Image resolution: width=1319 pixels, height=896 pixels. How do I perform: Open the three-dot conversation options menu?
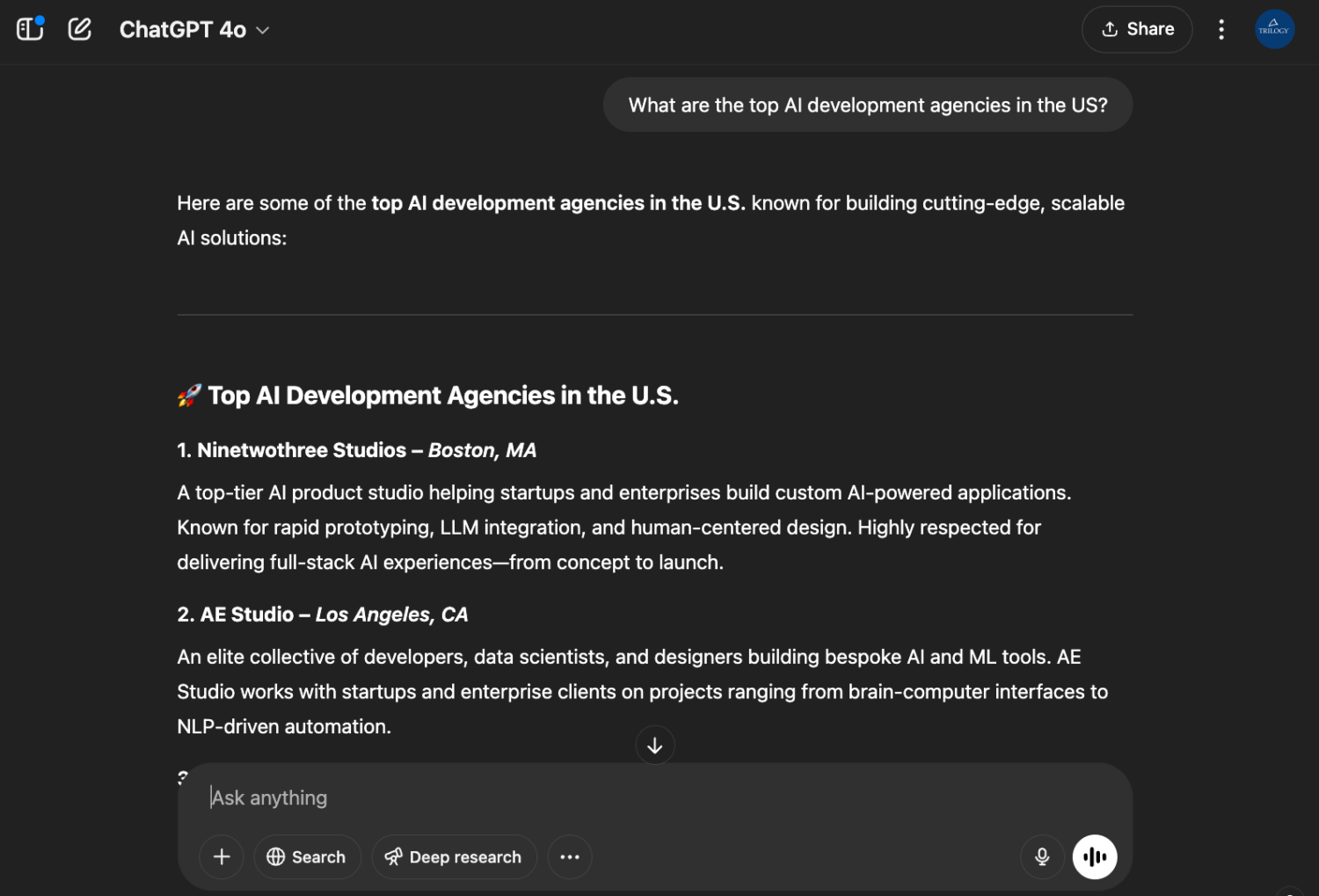click(1221, 30)
